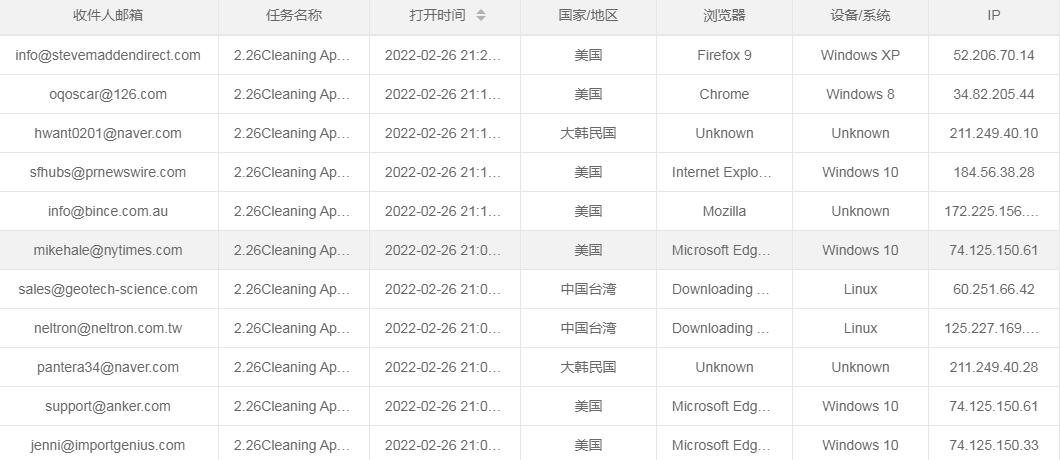The height and width of the screenshot is (460, 1060).
Task: Select the Mozilla browser cell
Action: [724, 211]
